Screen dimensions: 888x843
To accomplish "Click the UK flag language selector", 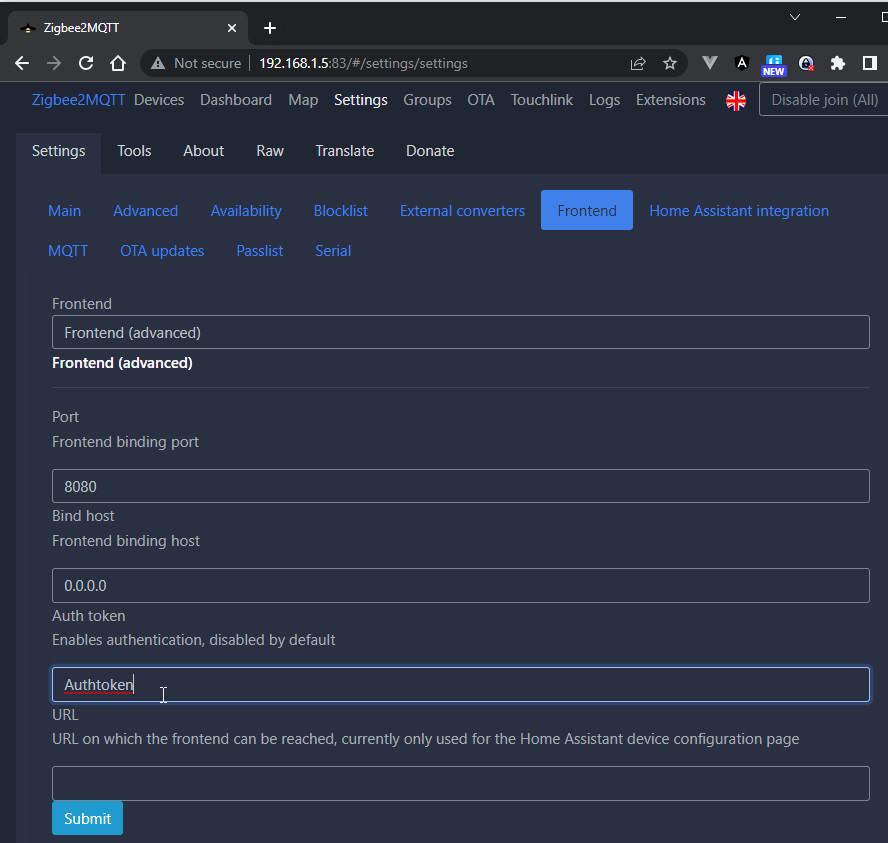I will click(736, 100).
